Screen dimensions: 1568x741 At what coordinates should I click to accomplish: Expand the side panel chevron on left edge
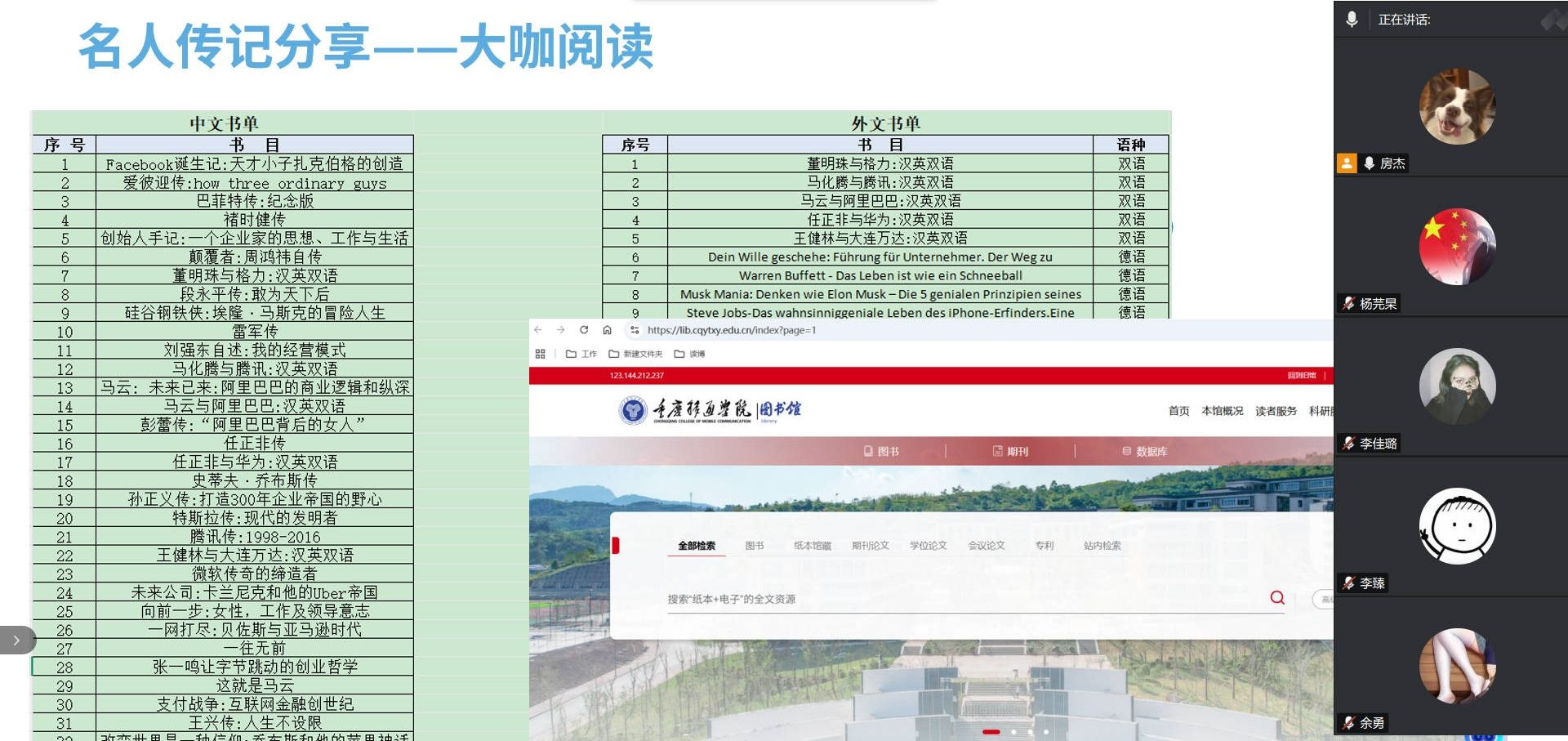tap(16, 641)
